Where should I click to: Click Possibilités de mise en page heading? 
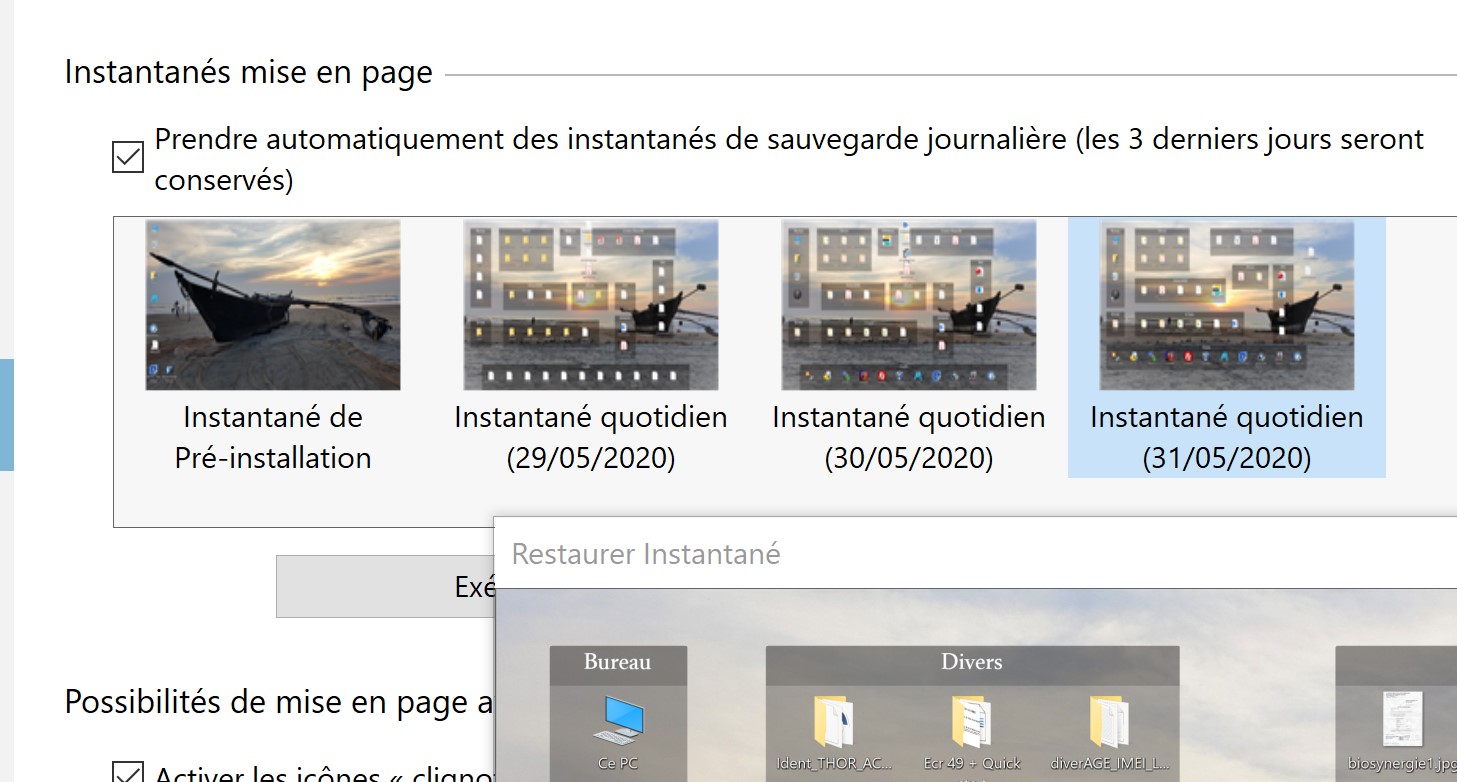(280, 702)
